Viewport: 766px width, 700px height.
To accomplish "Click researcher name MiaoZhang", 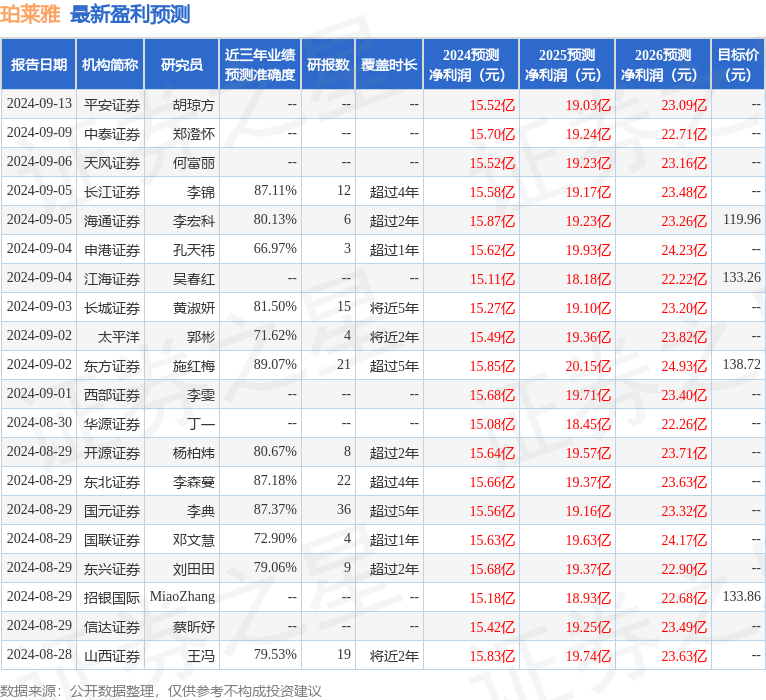I will tap(182, 596).
